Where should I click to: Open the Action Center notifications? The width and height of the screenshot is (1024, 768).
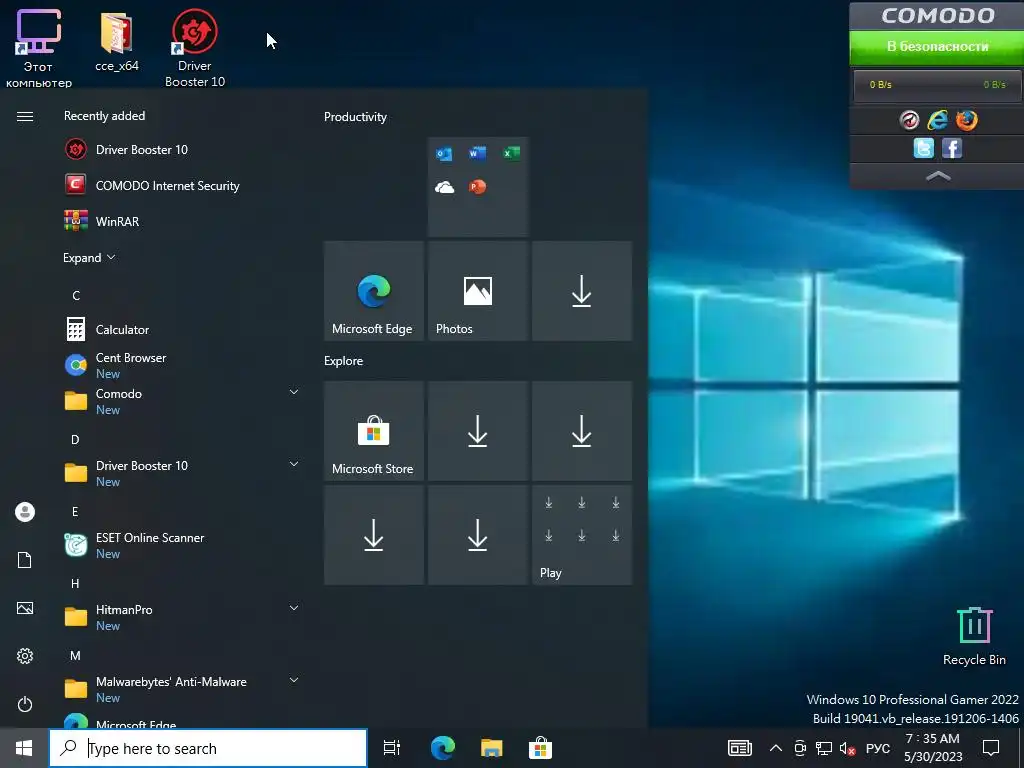coord(991,748)
